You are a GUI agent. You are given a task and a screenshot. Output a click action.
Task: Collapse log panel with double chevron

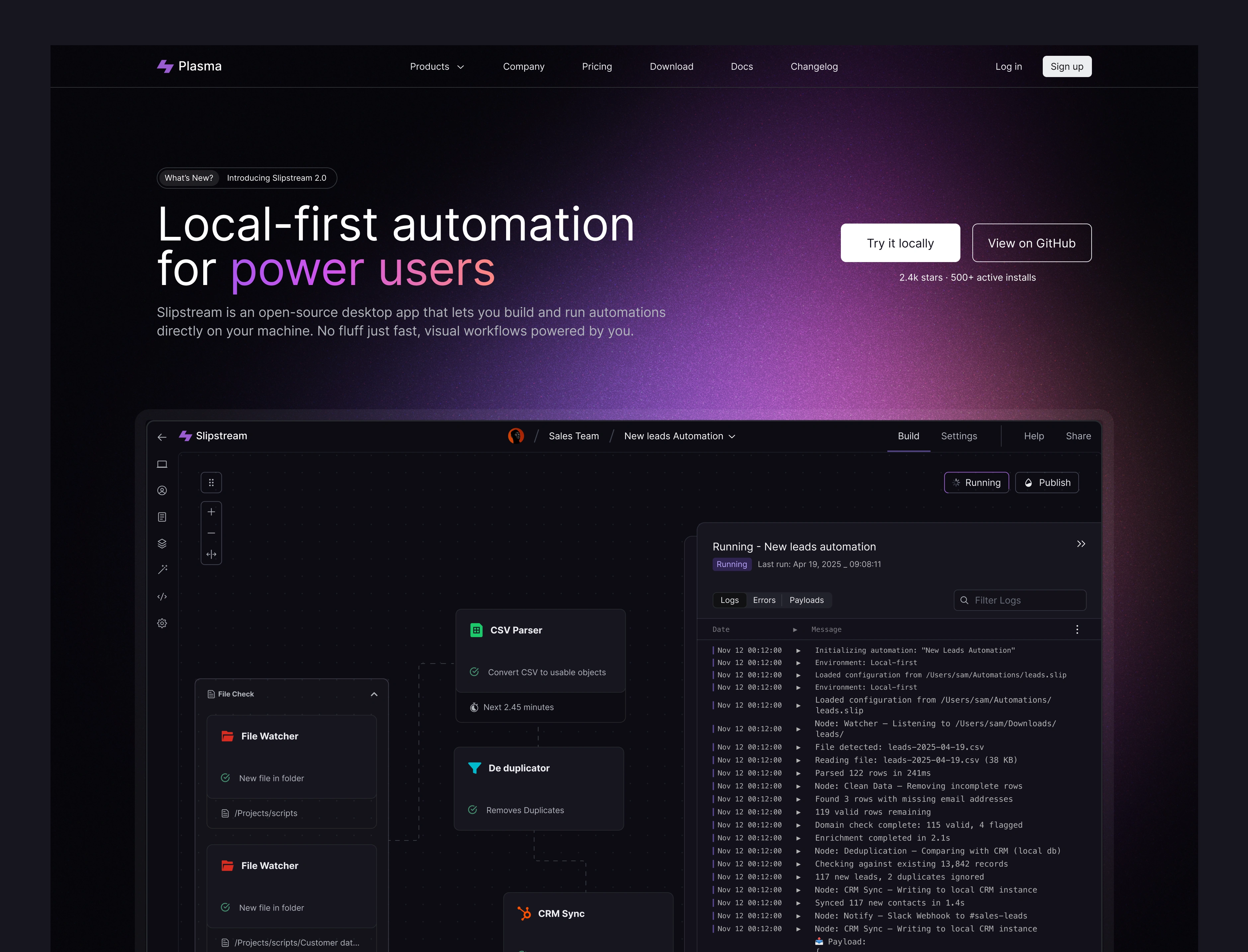[1081, 544]
